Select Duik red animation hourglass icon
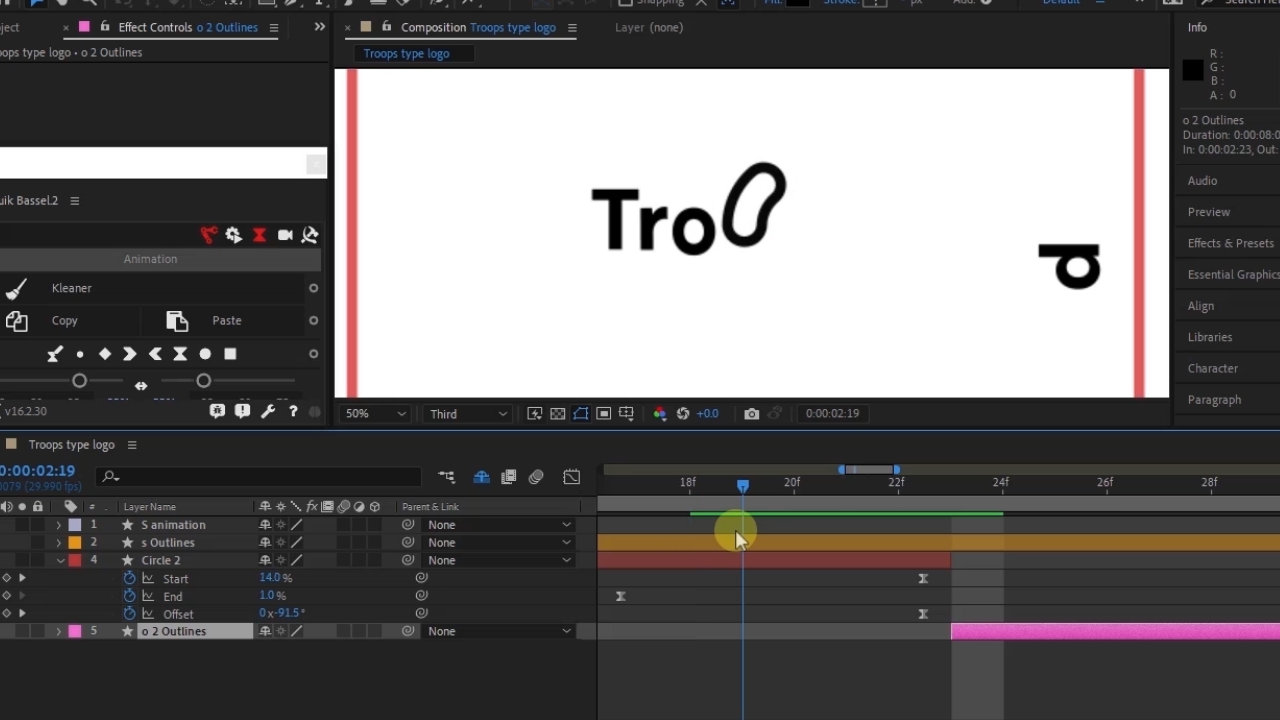The height and width of the screenshot is (720, 1280). tap(259, 235)
